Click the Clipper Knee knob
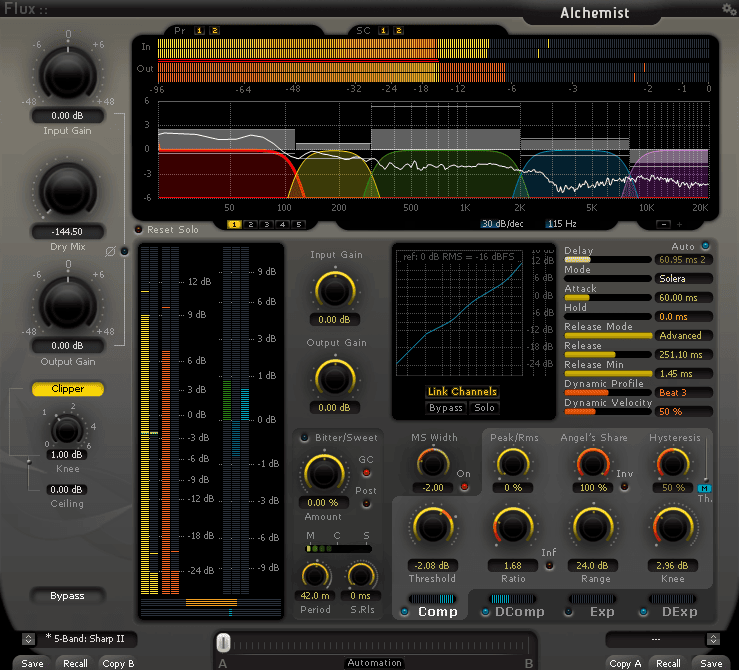Viewport: 739px width, 670px height. (66, 430)
